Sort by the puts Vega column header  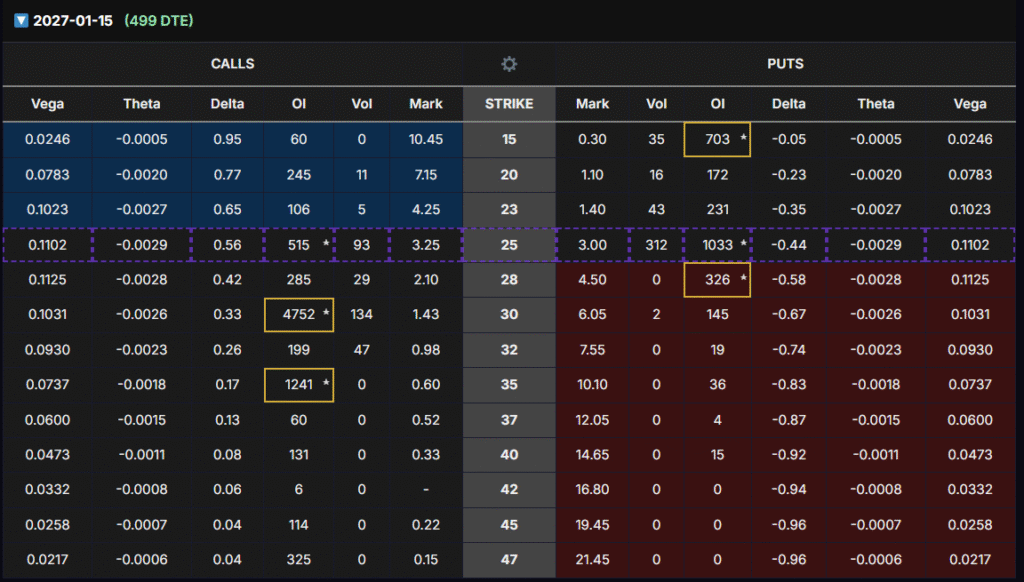(x=969, y=104)
